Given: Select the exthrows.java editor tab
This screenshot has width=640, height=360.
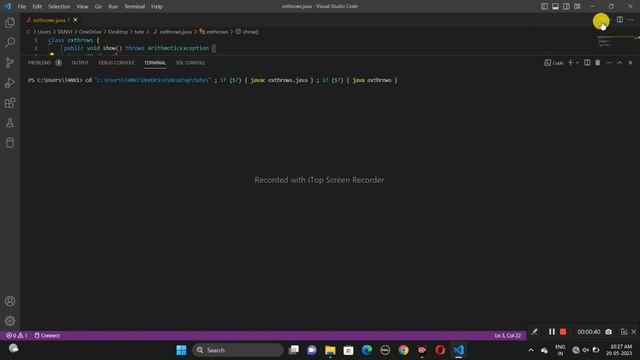Looking at the screenshot, I should [49, 20].
